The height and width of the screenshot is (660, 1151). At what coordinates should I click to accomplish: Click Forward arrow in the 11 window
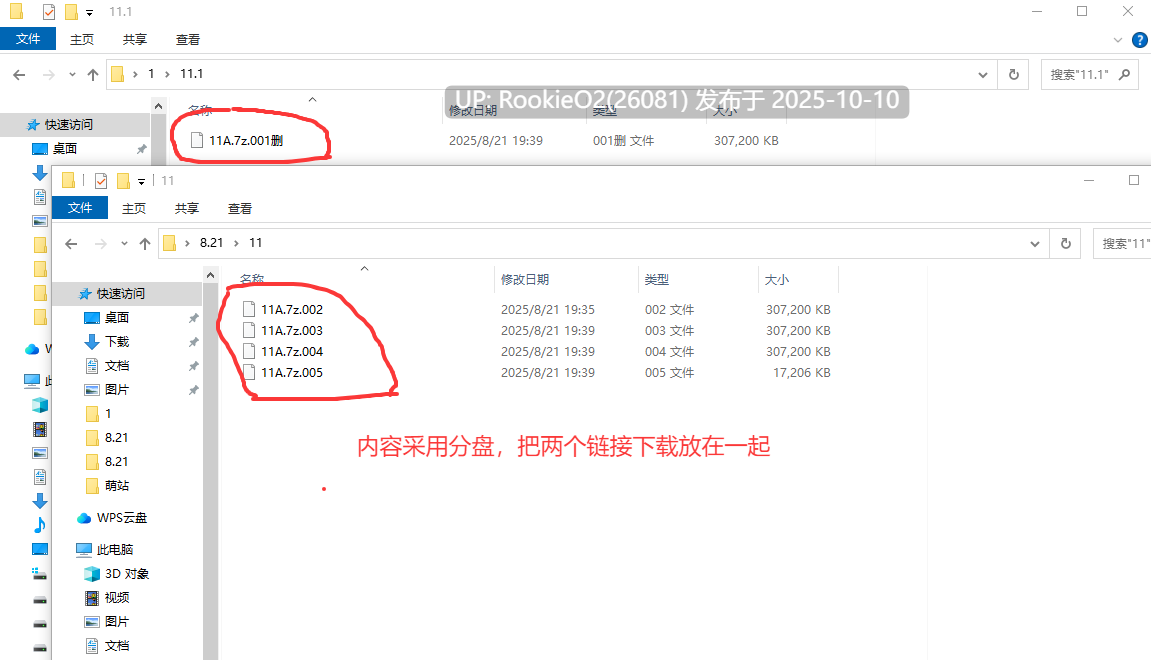[x=101, y=244]
